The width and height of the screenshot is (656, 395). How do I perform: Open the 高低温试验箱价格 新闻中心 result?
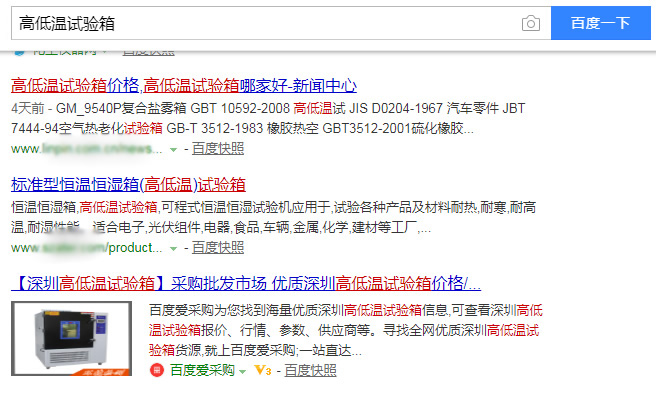tap(184, 86)
